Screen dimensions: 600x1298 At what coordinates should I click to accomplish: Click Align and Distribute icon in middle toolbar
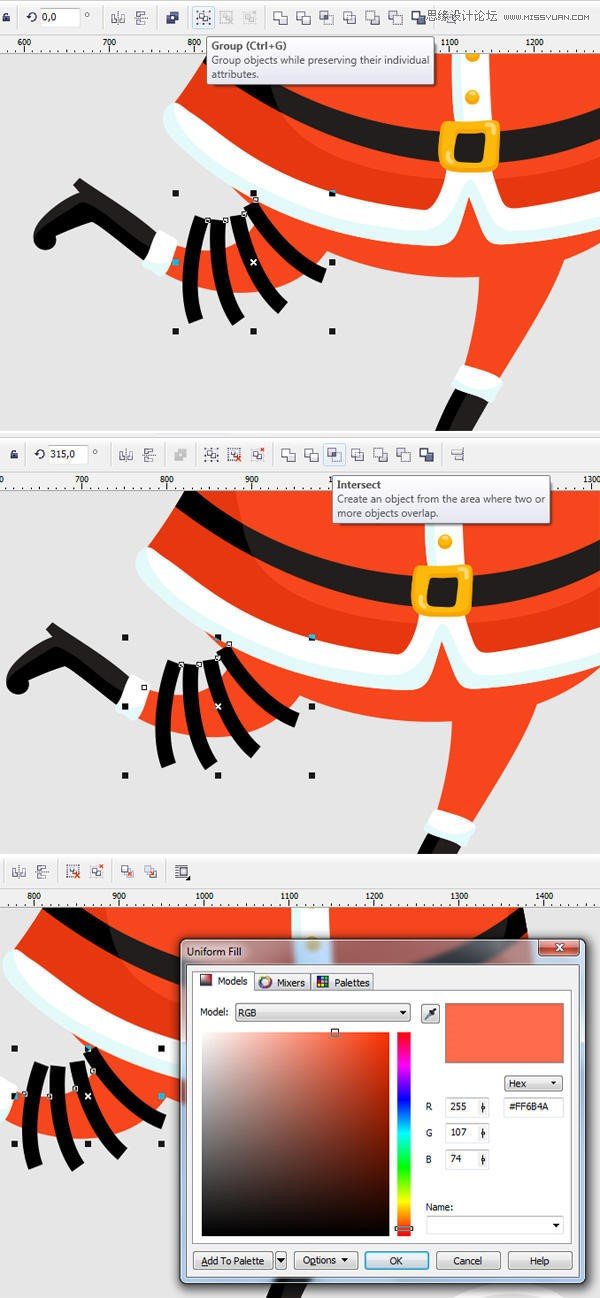point(458,454)
